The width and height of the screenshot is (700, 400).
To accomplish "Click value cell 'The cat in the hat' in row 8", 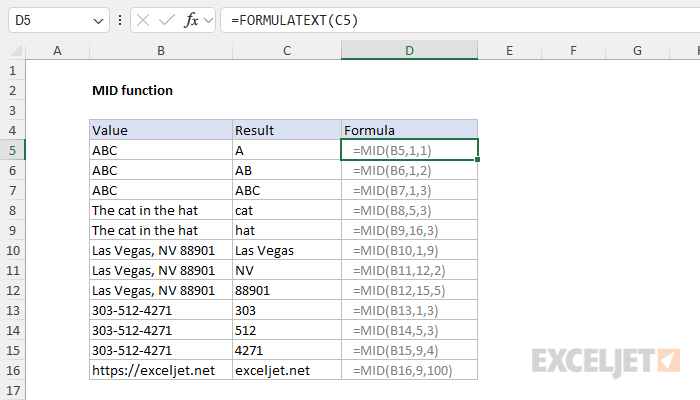I will pos(161,210).
